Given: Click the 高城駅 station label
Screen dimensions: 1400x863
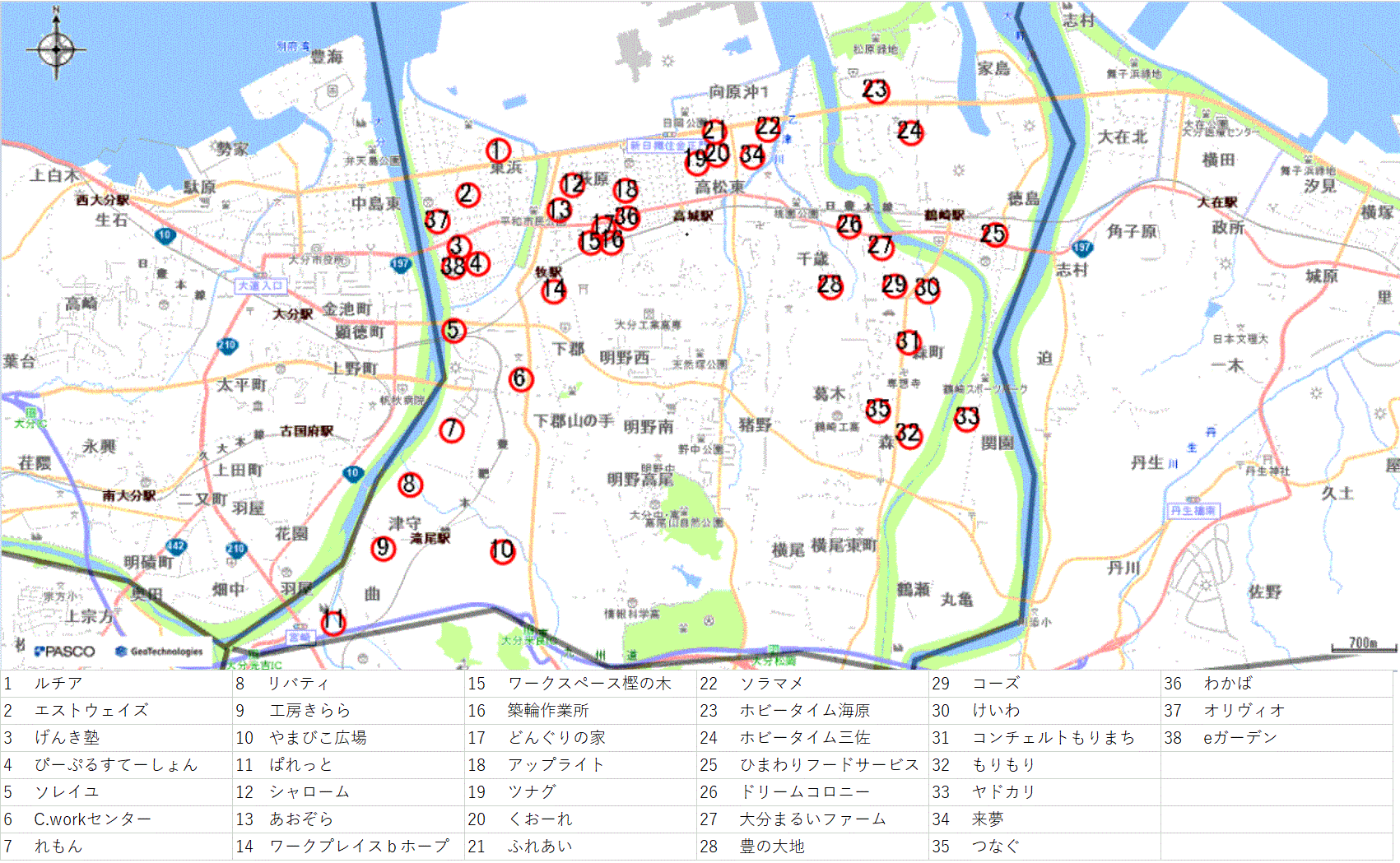Looking at the screenshot, I should coord(694,216).
